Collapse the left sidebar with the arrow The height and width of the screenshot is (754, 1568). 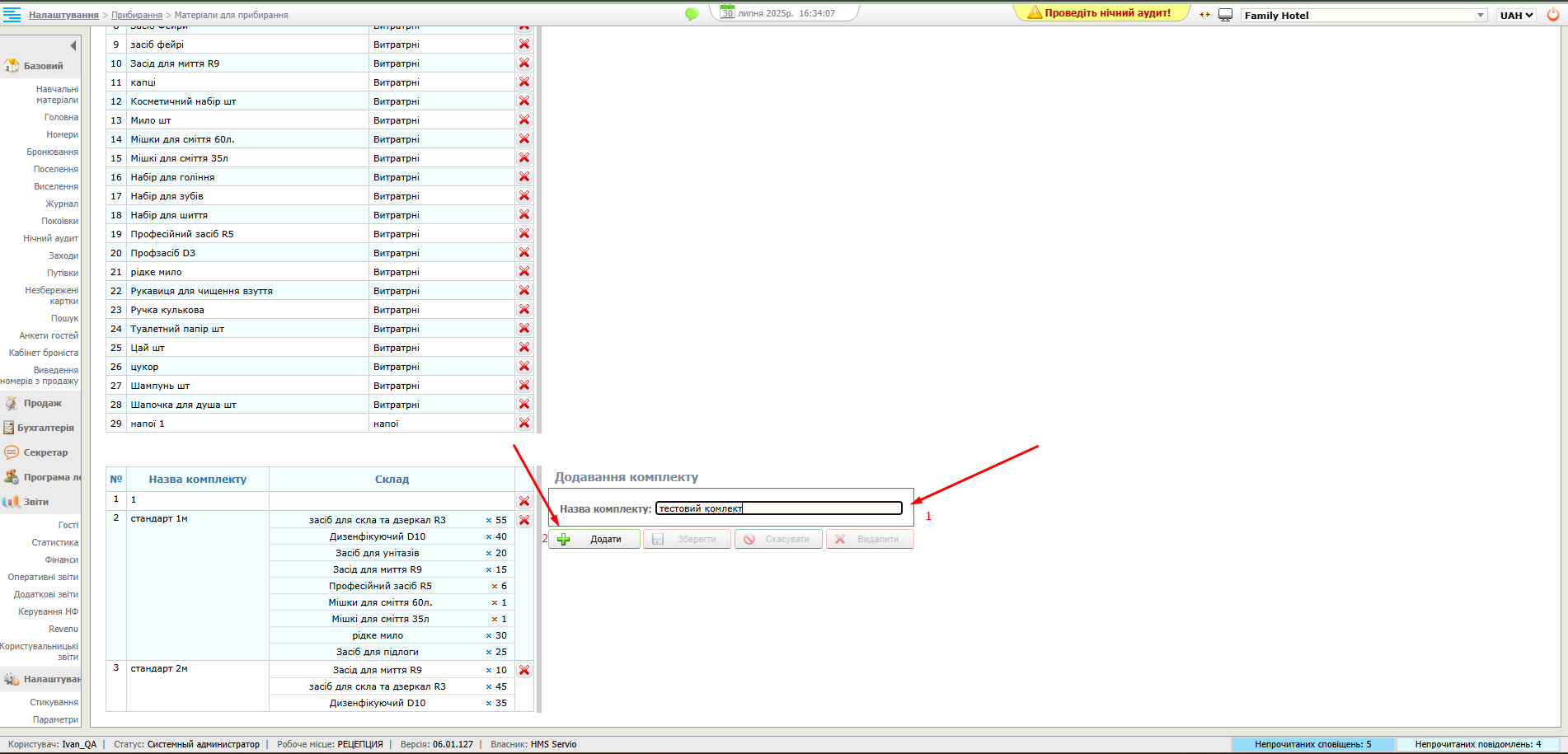73,46
